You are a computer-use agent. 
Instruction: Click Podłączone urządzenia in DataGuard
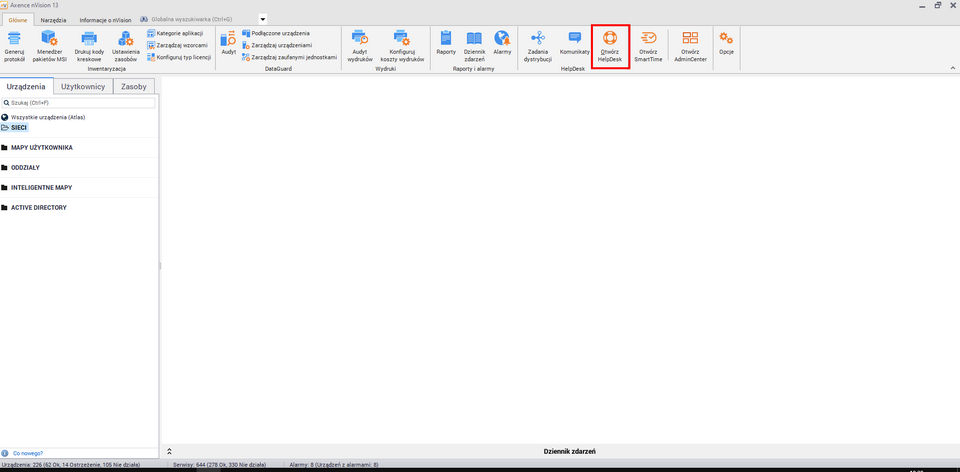pyautogui.click(x=280, y=33)
